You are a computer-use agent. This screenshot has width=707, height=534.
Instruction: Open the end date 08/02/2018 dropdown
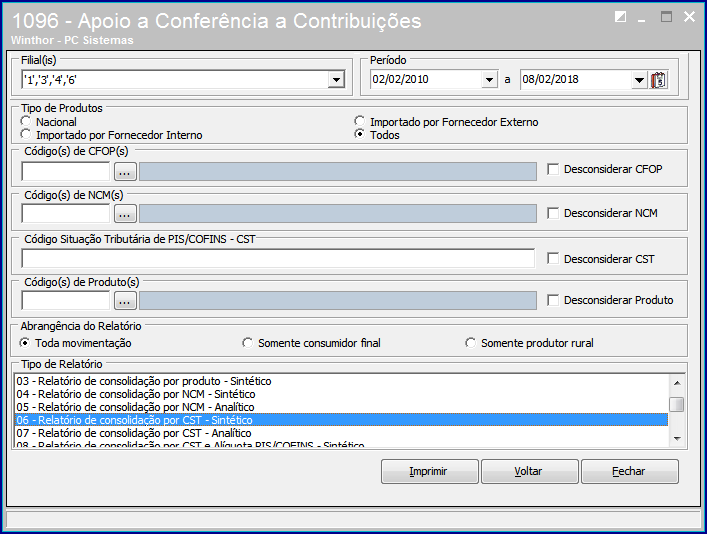pos(639,80)
